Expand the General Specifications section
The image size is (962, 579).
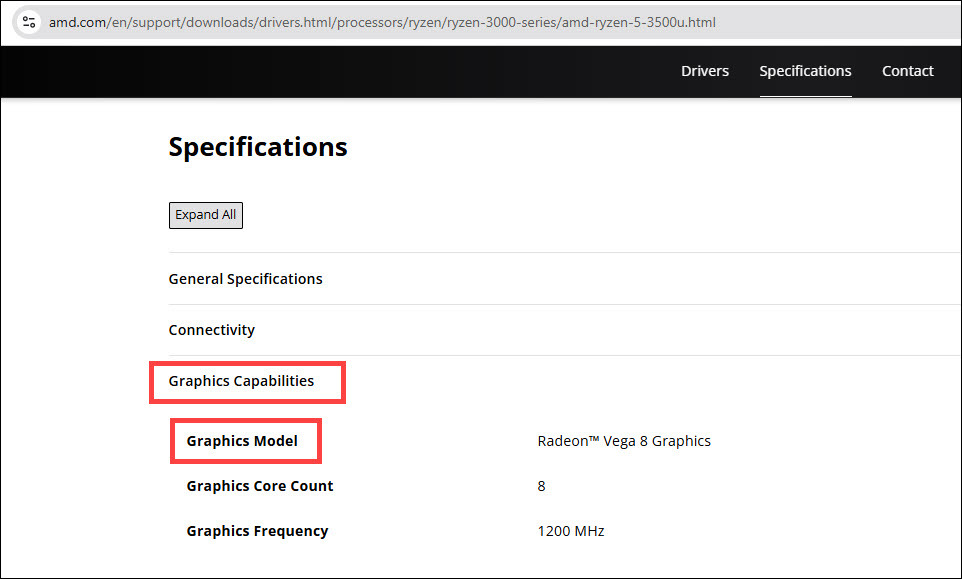point(245,279)
